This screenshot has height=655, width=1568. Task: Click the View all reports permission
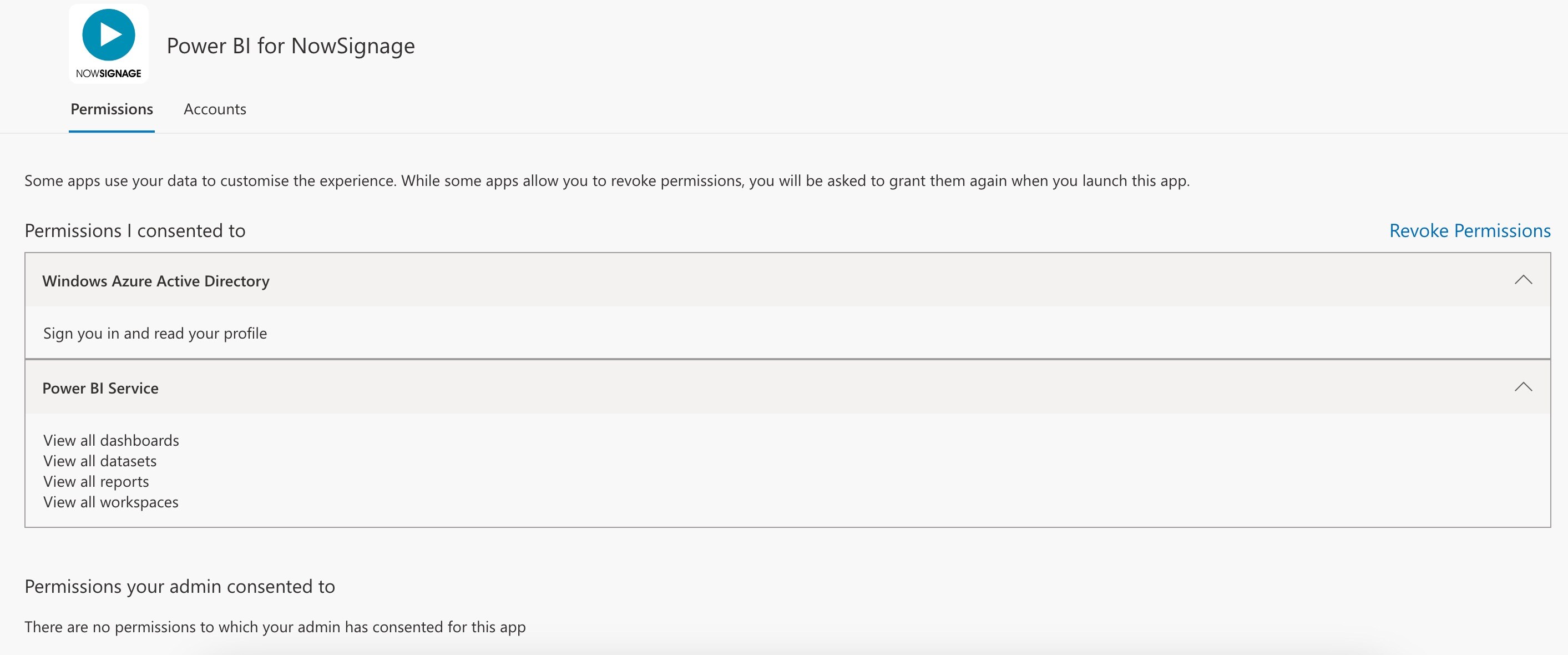[96, 481]
